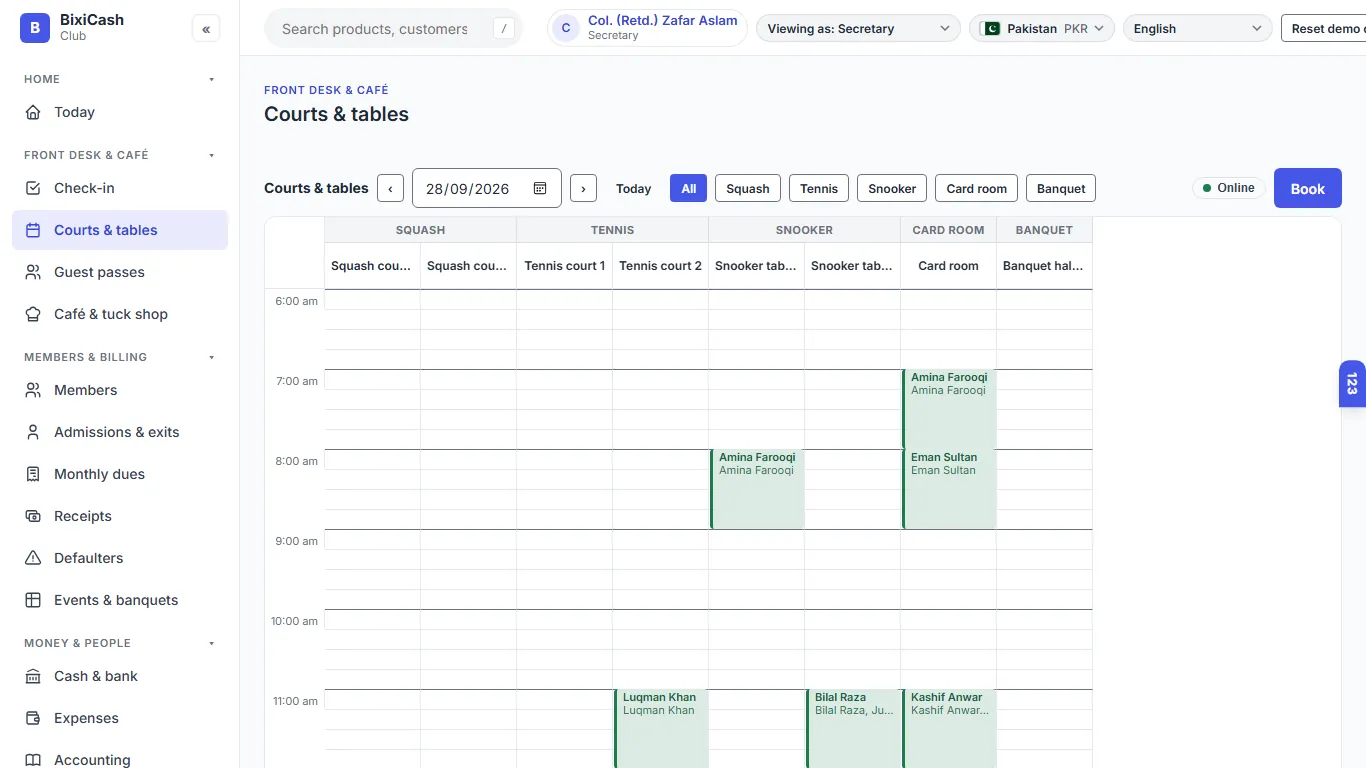Collapse the sidebar with double-chevron button
1366x768 pixels.
click(x=206, y=29)
